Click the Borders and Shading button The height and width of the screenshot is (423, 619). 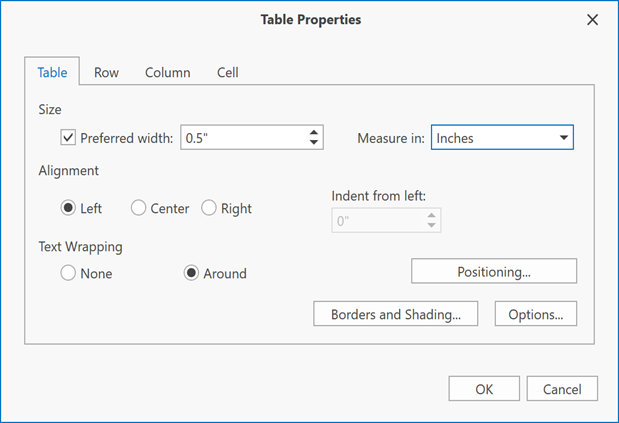pos(396,314)
